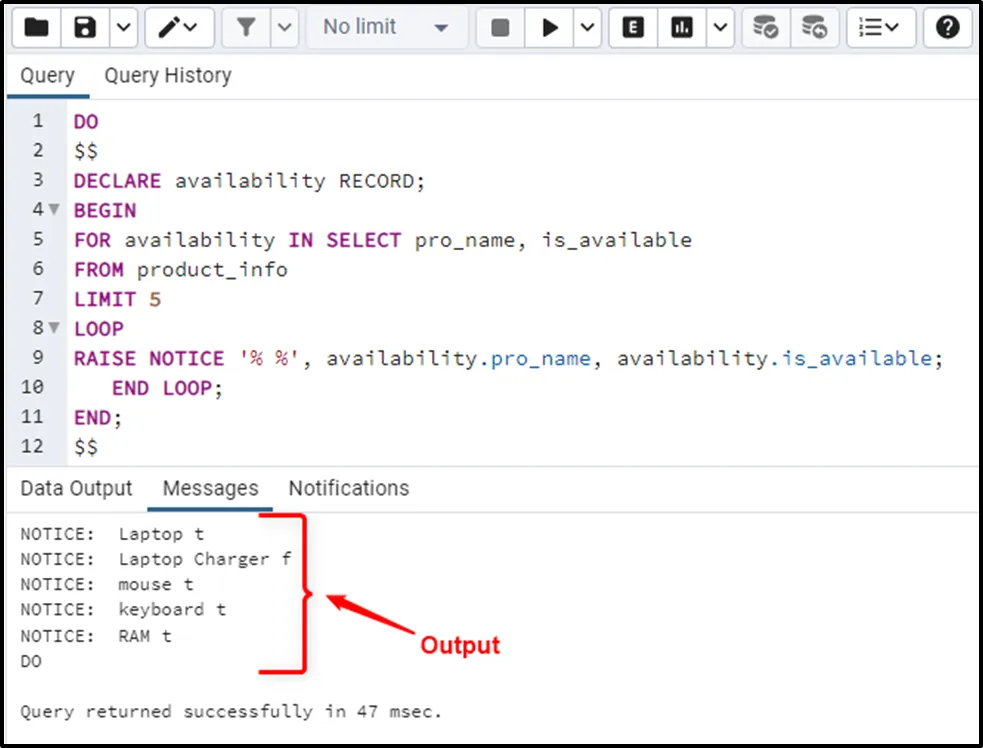Screen dimensions: 983x748
Task: Run Explain Analyze chart icon
Action: 682,28
